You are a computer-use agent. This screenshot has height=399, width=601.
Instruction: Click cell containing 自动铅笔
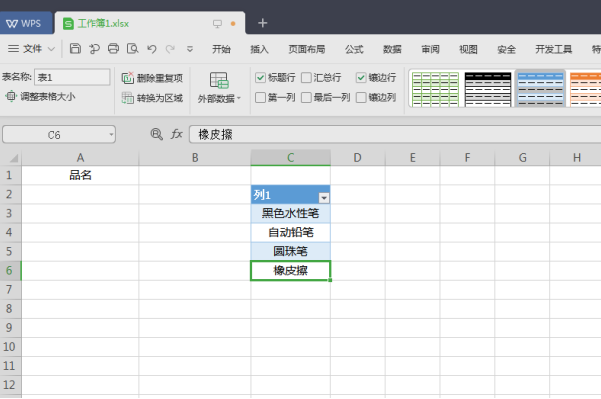[291, 232]
